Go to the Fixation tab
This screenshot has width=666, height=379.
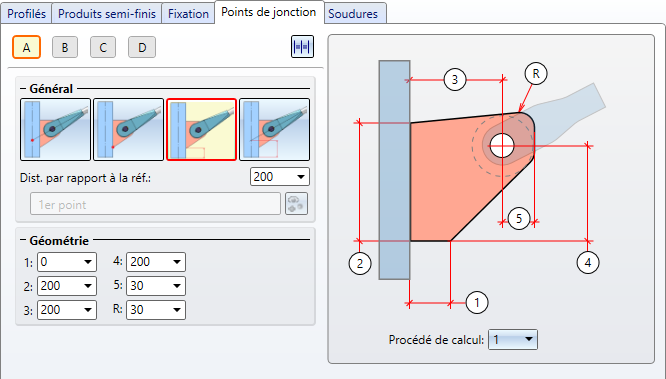(x=188, y=14)
